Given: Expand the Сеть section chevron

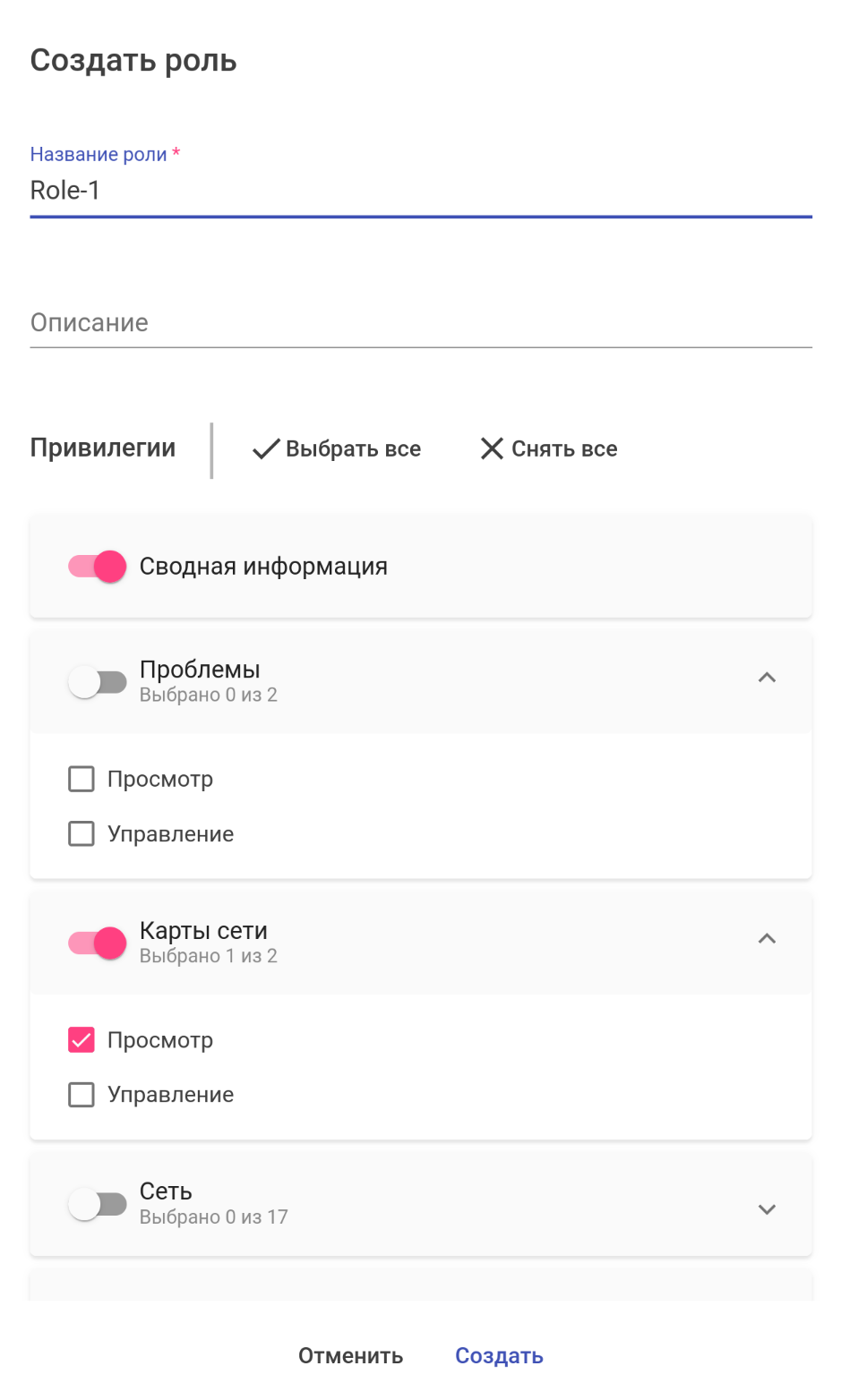Looking at the screenshot, I should tap(767, 1209).
